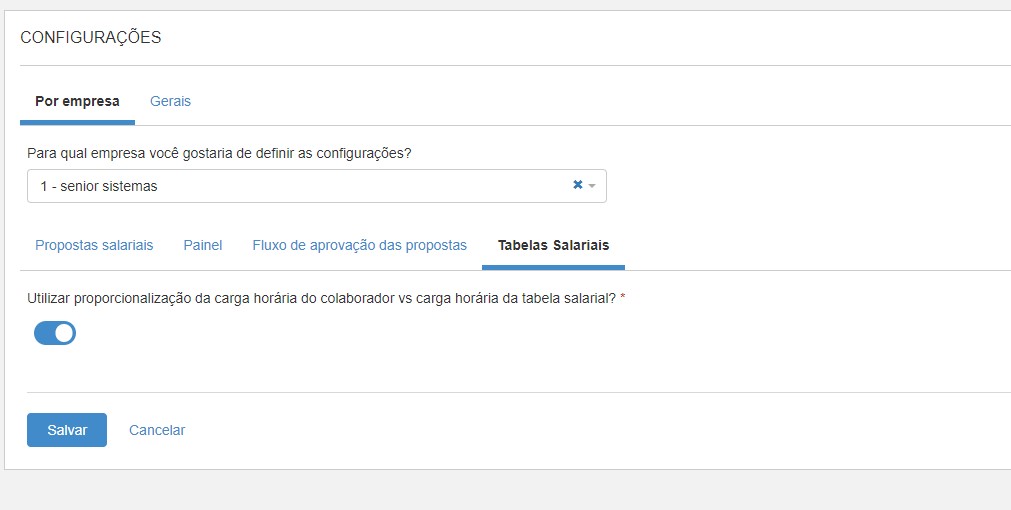Viewport: 1011px width, 510px height.
Task: Open Fluxo de aprovação das propostas tab
Action: [x=360, y=245]
